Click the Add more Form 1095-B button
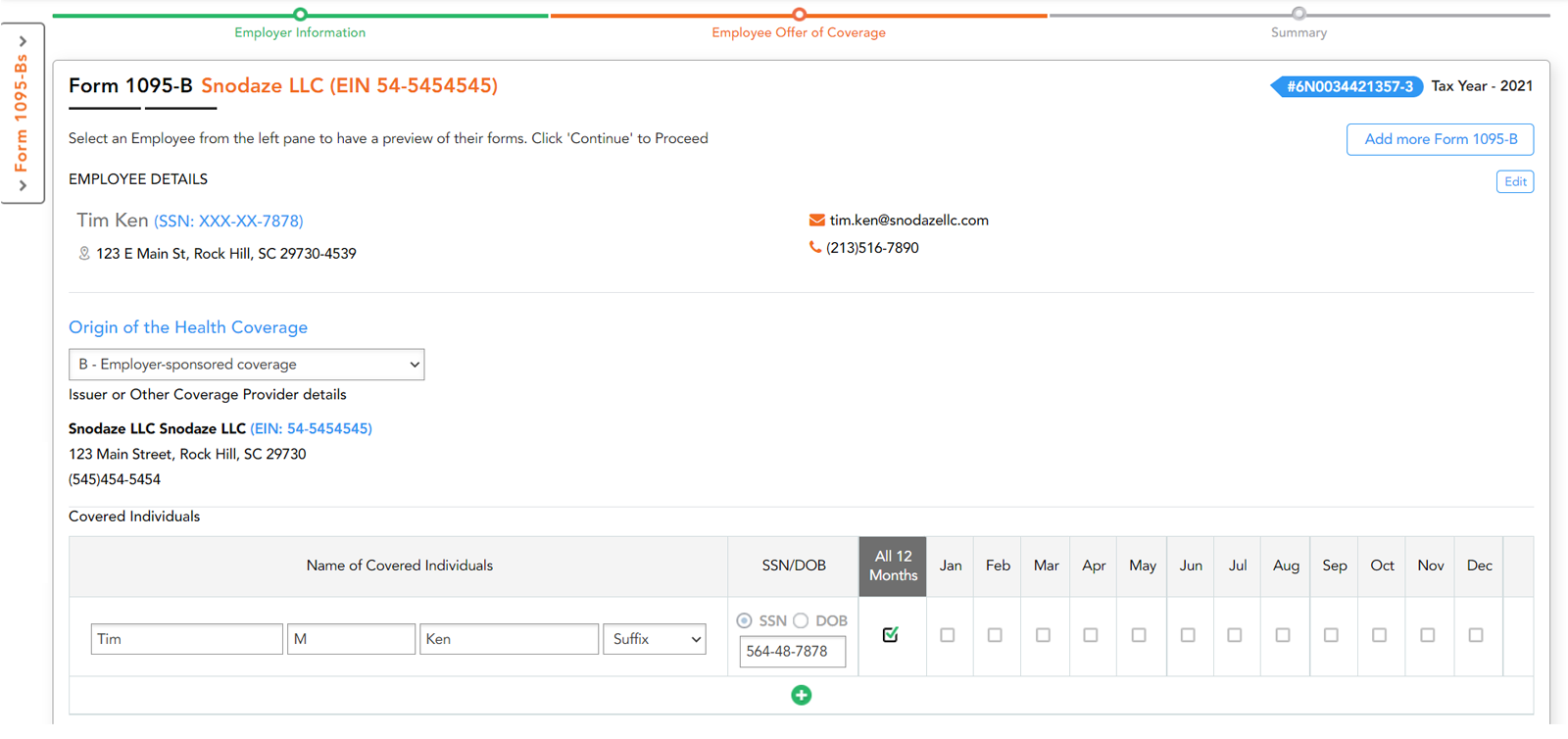This screenshot has width=1568, height=739. pyautogui.click(x=1440, y=139)
